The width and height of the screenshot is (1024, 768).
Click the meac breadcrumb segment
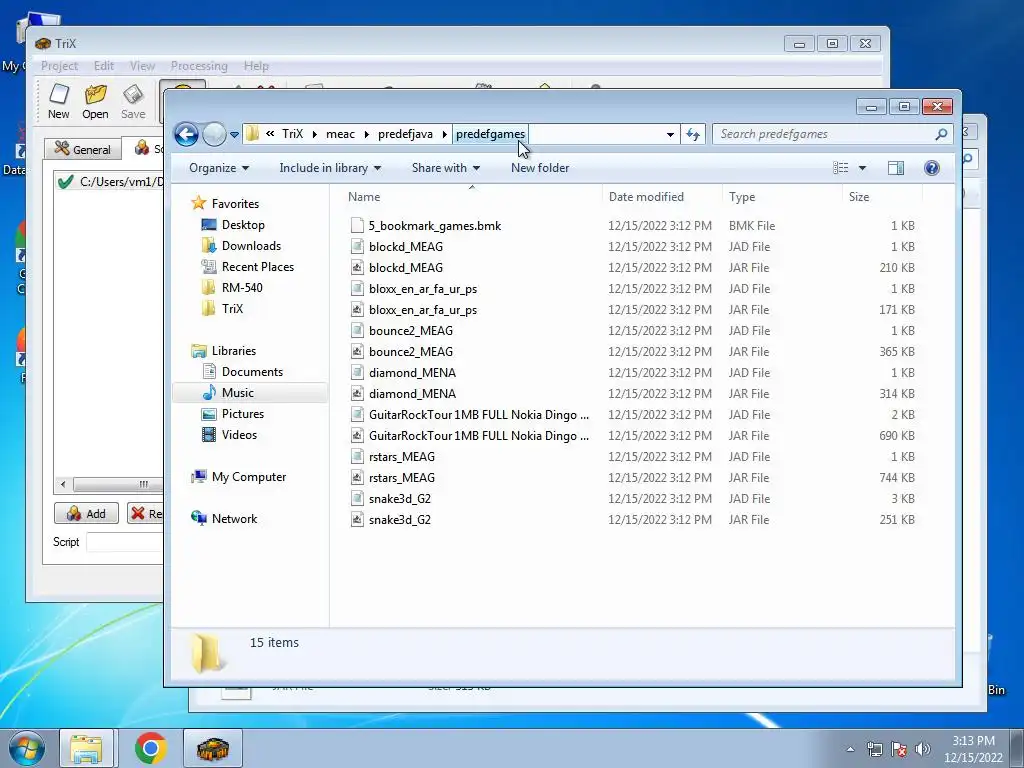(340, 135)
